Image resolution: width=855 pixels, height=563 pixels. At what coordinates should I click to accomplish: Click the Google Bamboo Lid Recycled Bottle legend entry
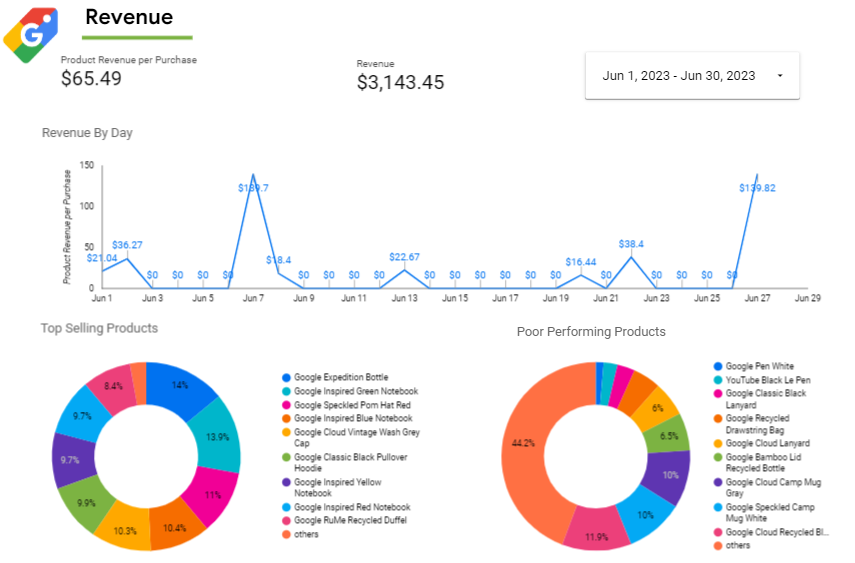click(x=758, y=463)
